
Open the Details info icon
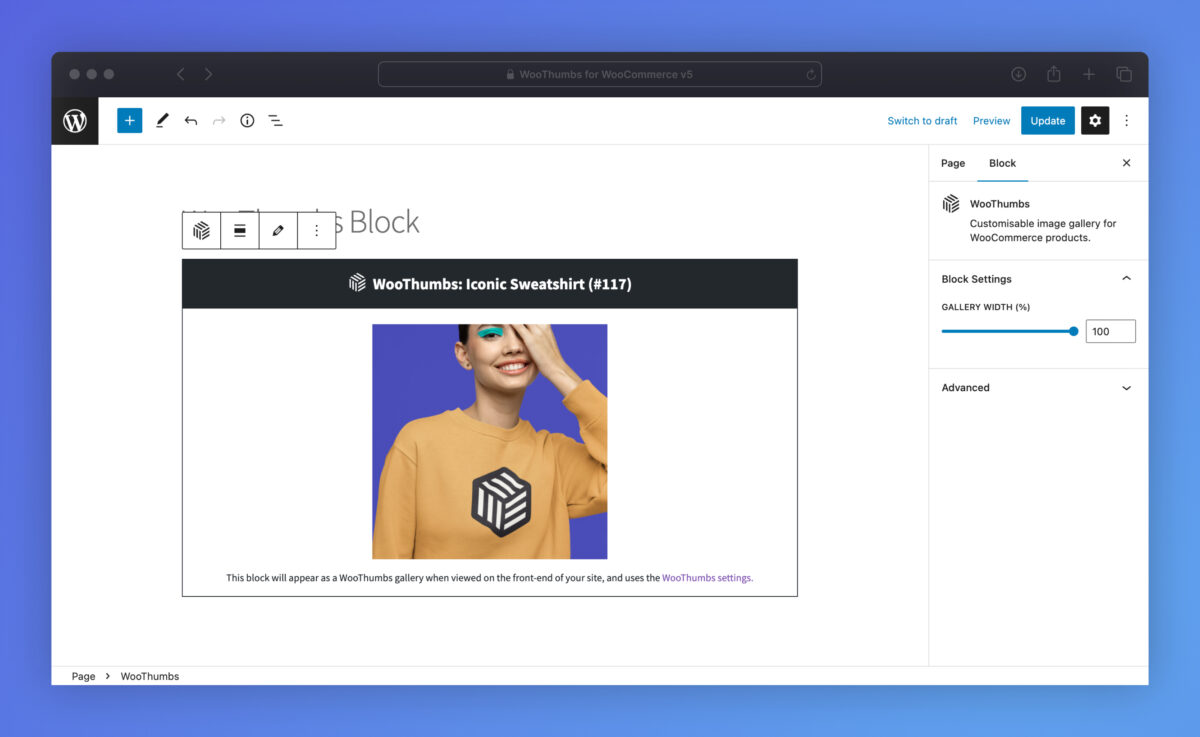247,121
